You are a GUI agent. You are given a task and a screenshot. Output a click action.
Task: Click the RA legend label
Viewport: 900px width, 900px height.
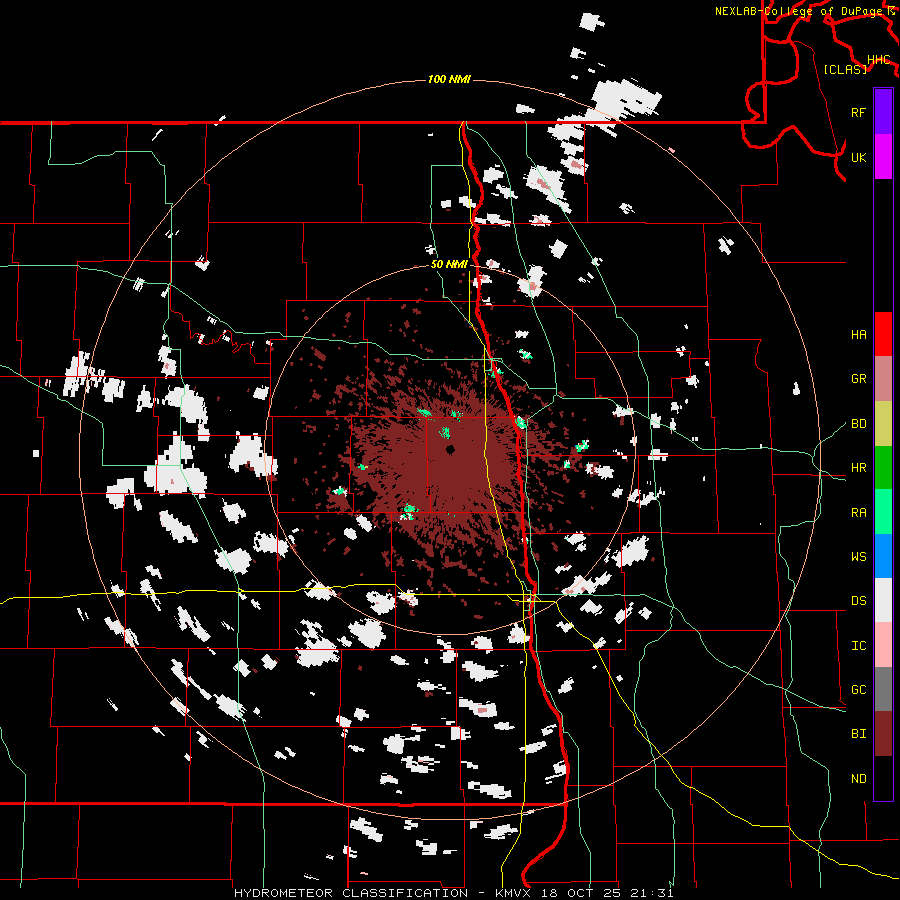click(x=858, y=513)
